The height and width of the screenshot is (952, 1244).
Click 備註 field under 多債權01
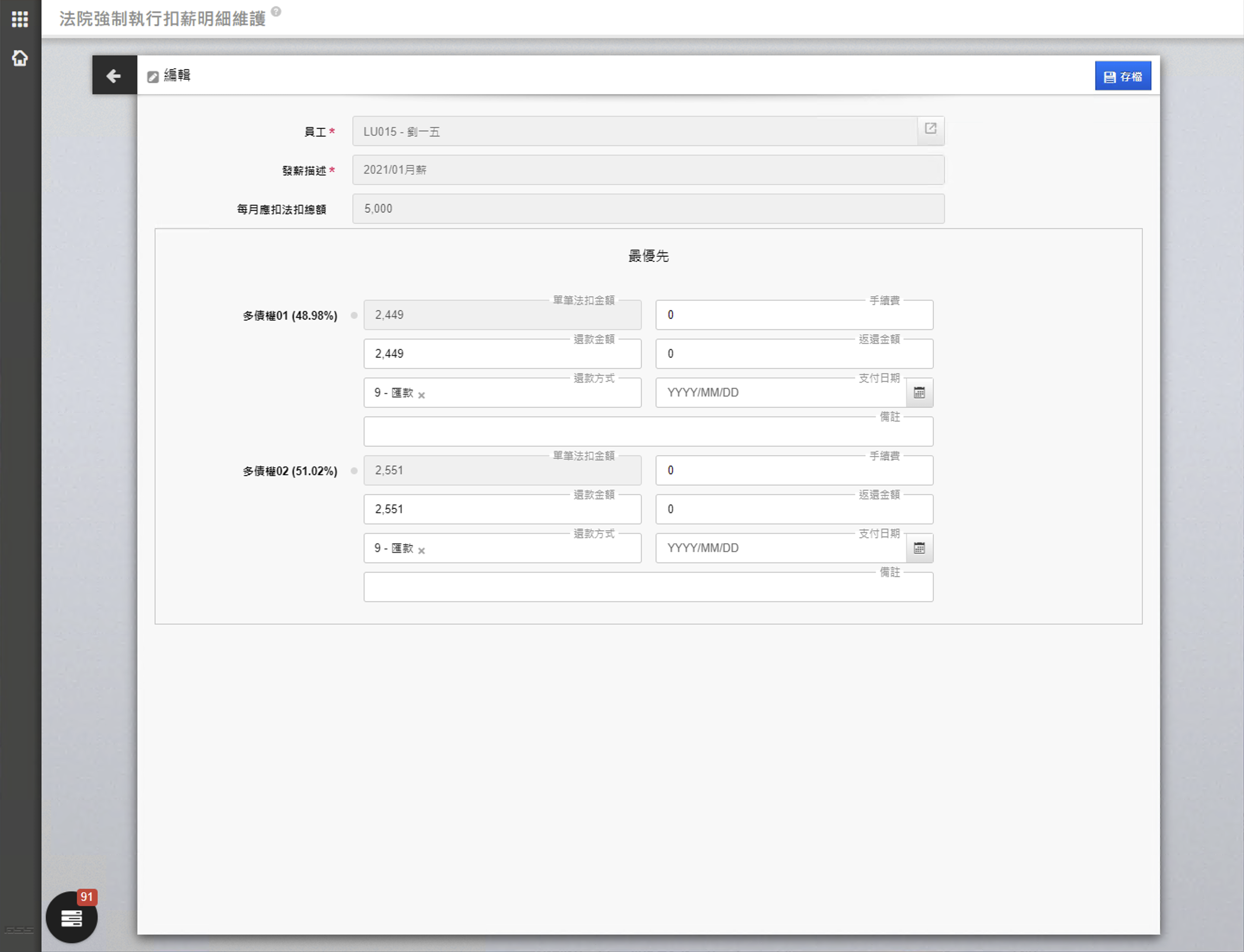tap(648, 432)
